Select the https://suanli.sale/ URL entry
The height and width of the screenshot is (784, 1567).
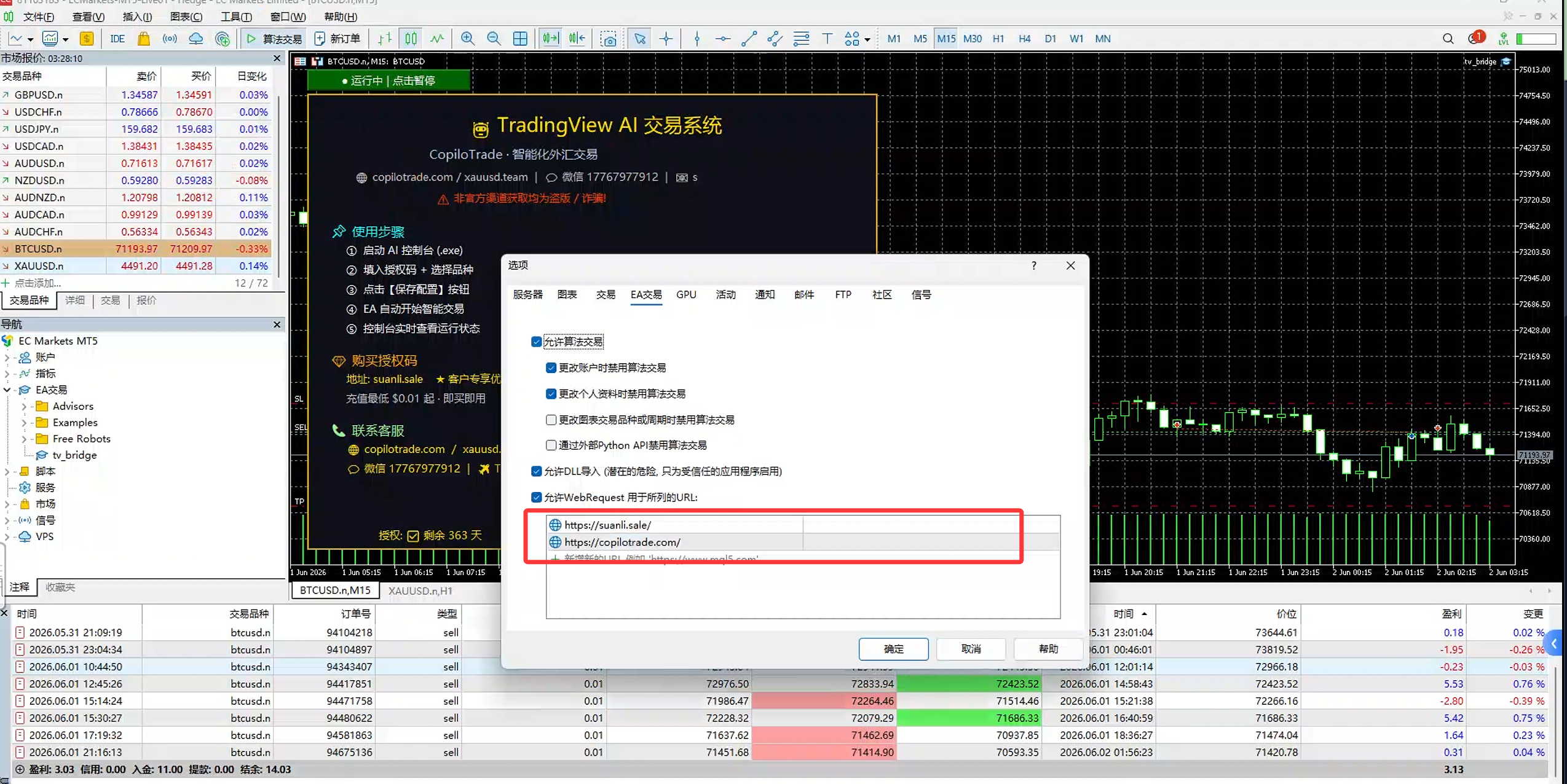[802, 525]
